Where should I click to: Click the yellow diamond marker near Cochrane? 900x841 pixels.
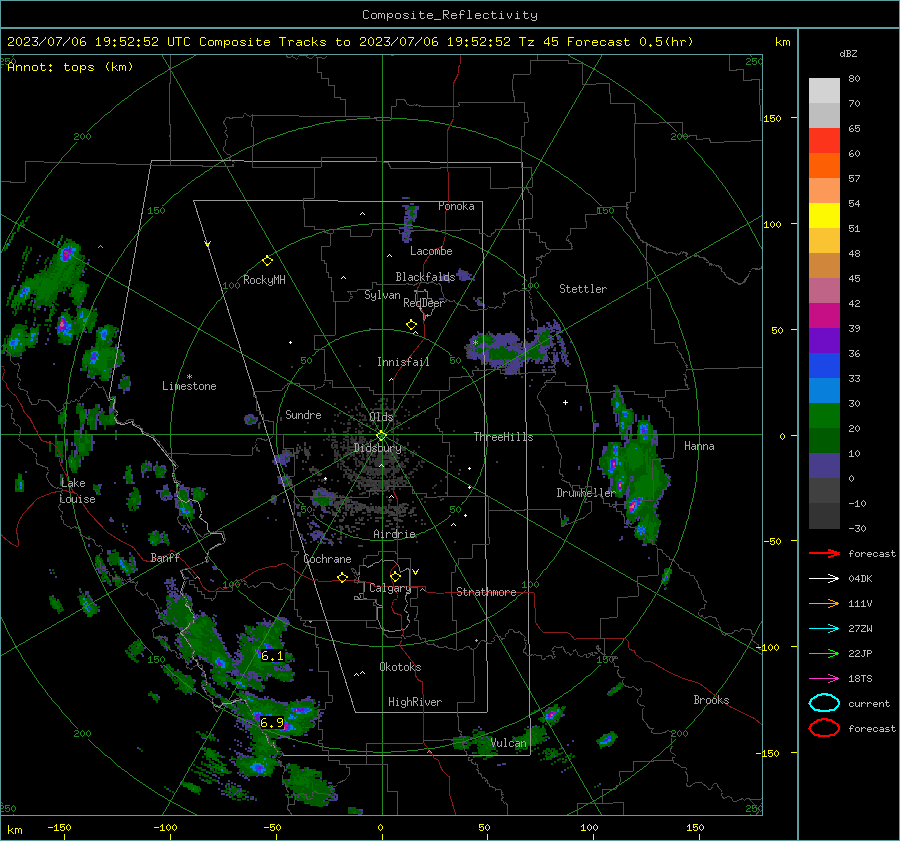tap(342, 578)
